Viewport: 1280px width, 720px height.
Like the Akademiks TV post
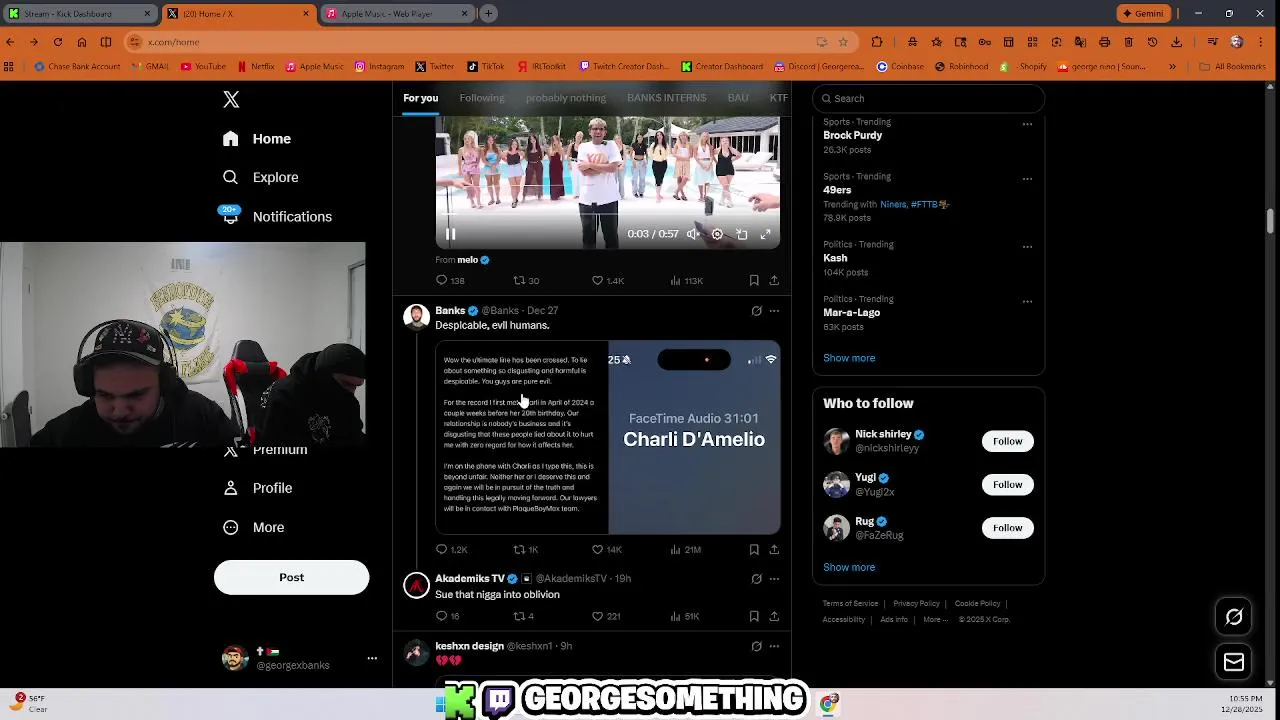click(x=606, y=616)
